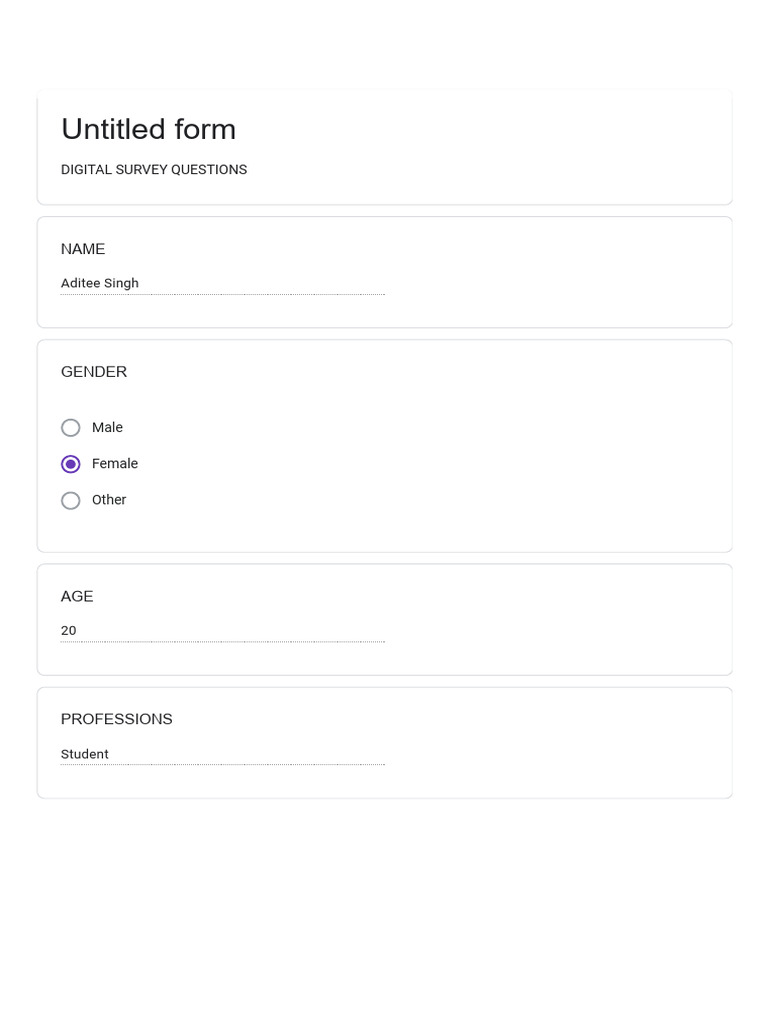
Task: Click the "Other" option label text
Action: [x=109, y=500]
